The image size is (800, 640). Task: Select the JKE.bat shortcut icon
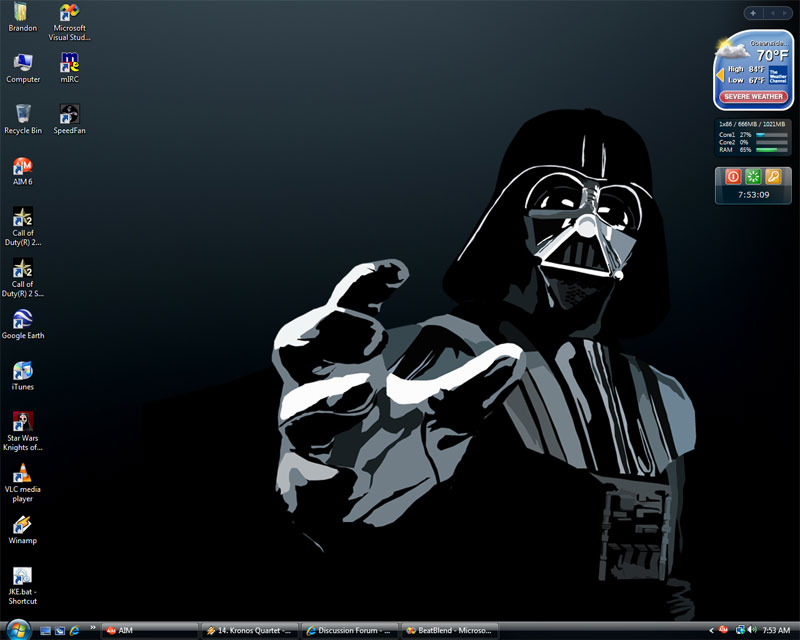point(22,586)
